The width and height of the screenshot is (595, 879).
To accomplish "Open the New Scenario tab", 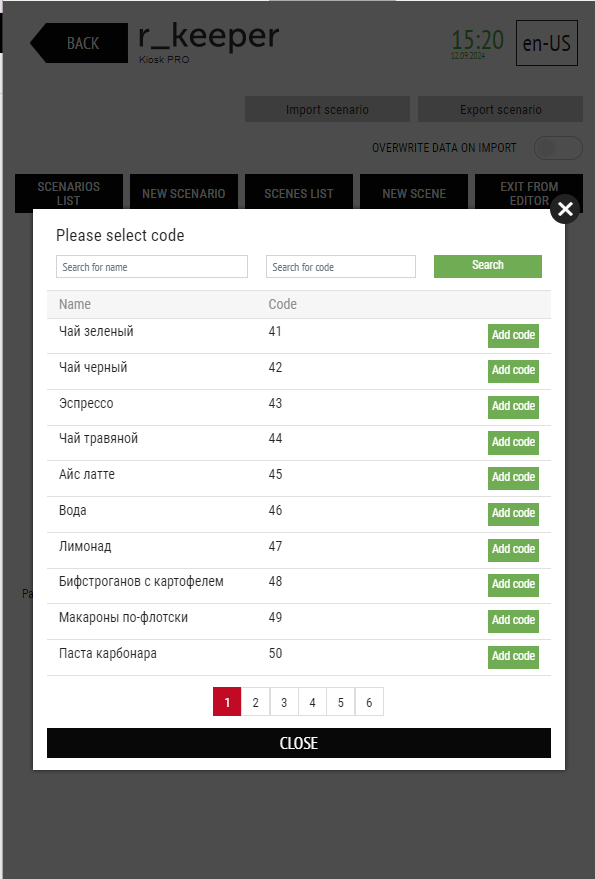I will coord(184,193).
